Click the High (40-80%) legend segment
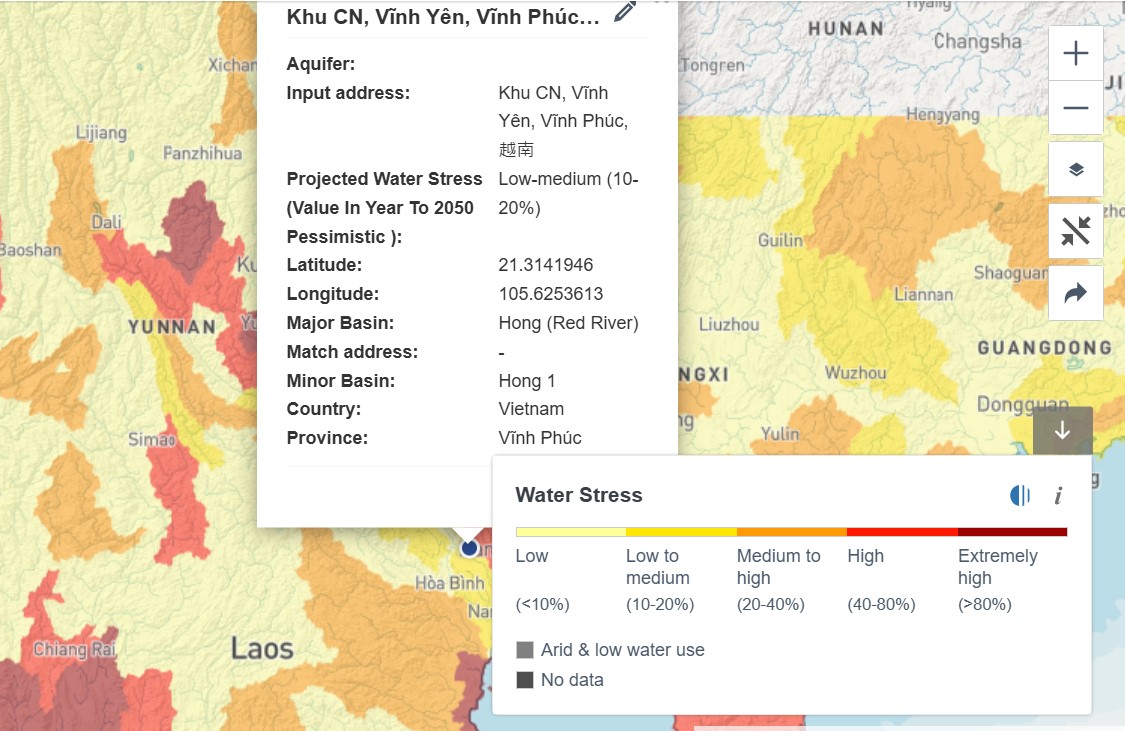Viewport: 1125px width, 731px height. point(903,532)
